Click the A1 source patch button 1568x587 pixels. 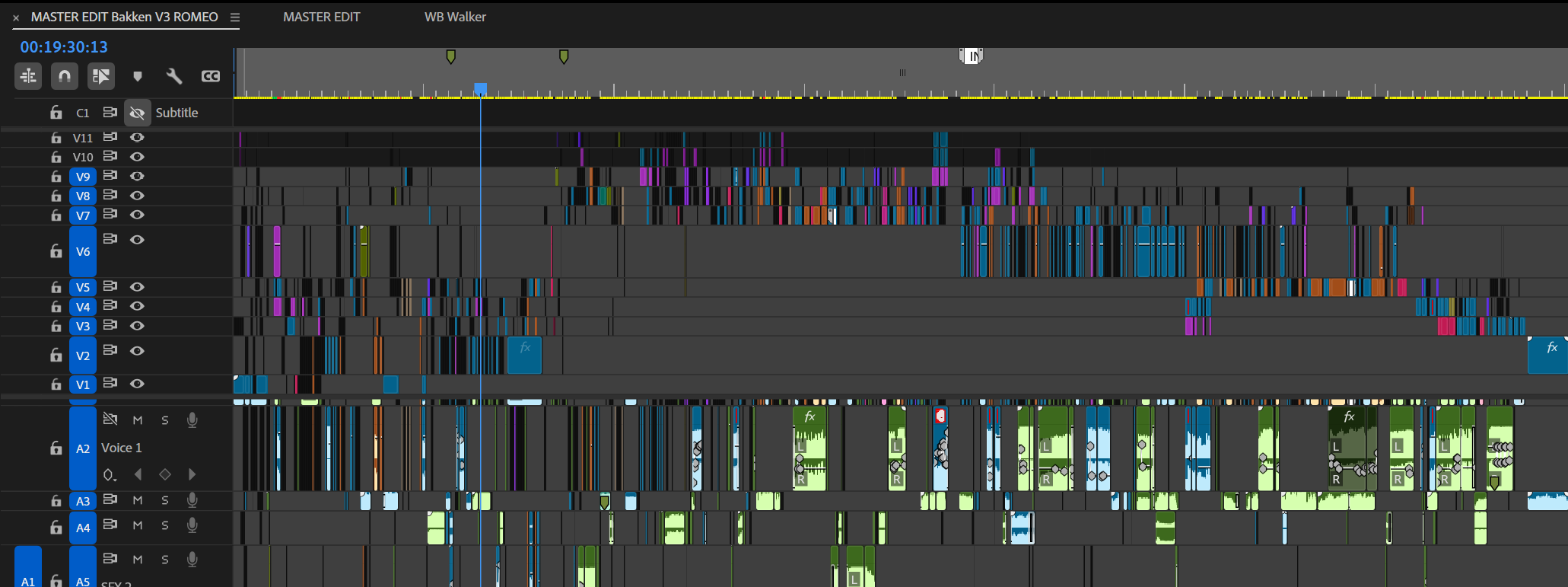(x=28, y=567)
